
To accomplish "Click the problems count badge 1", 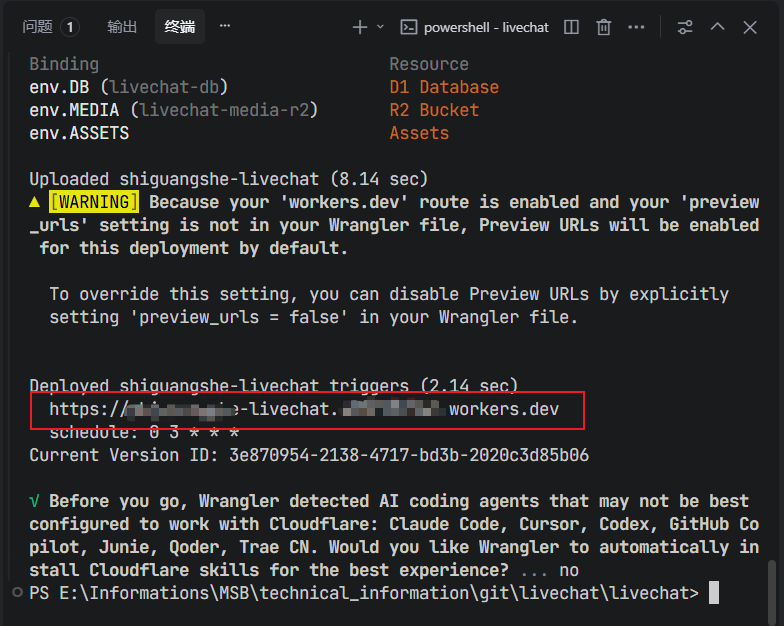I will 70,27.
